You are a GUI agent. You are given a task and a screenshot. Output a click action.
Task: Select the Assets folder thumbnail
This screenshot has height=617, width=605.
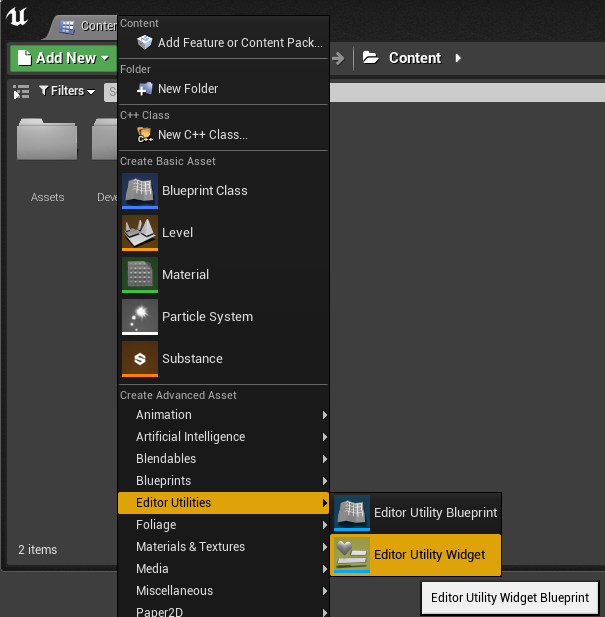47,140
